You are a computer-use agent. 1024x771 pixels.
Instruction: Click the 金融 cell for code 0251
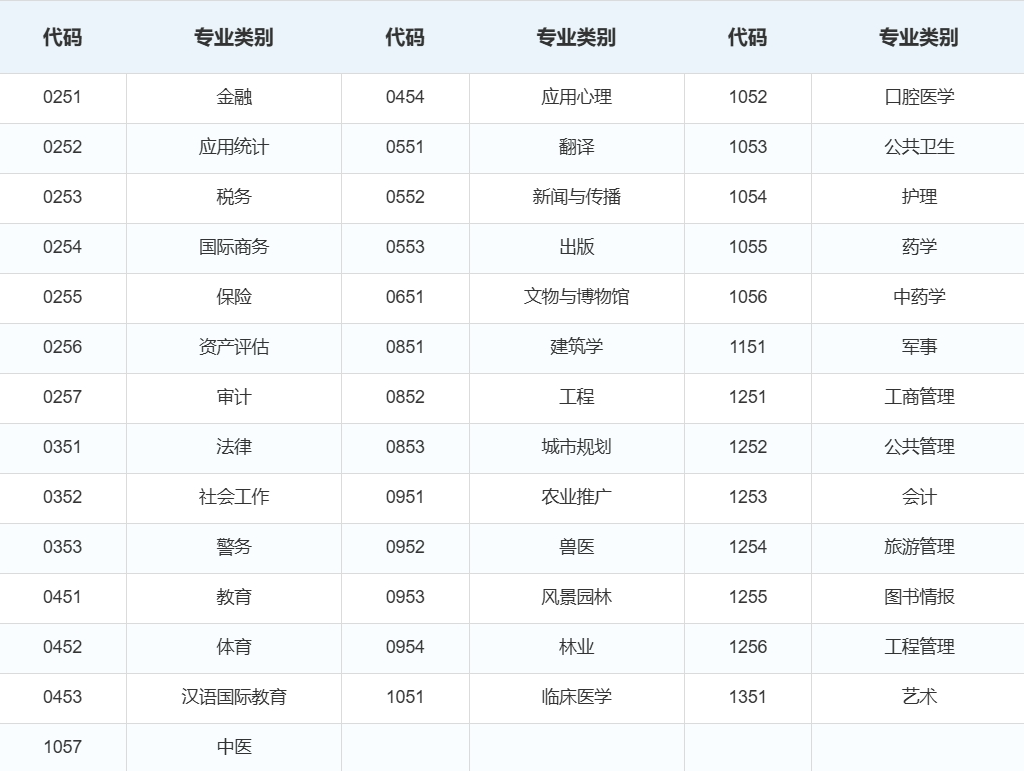[x=234, y=97]
